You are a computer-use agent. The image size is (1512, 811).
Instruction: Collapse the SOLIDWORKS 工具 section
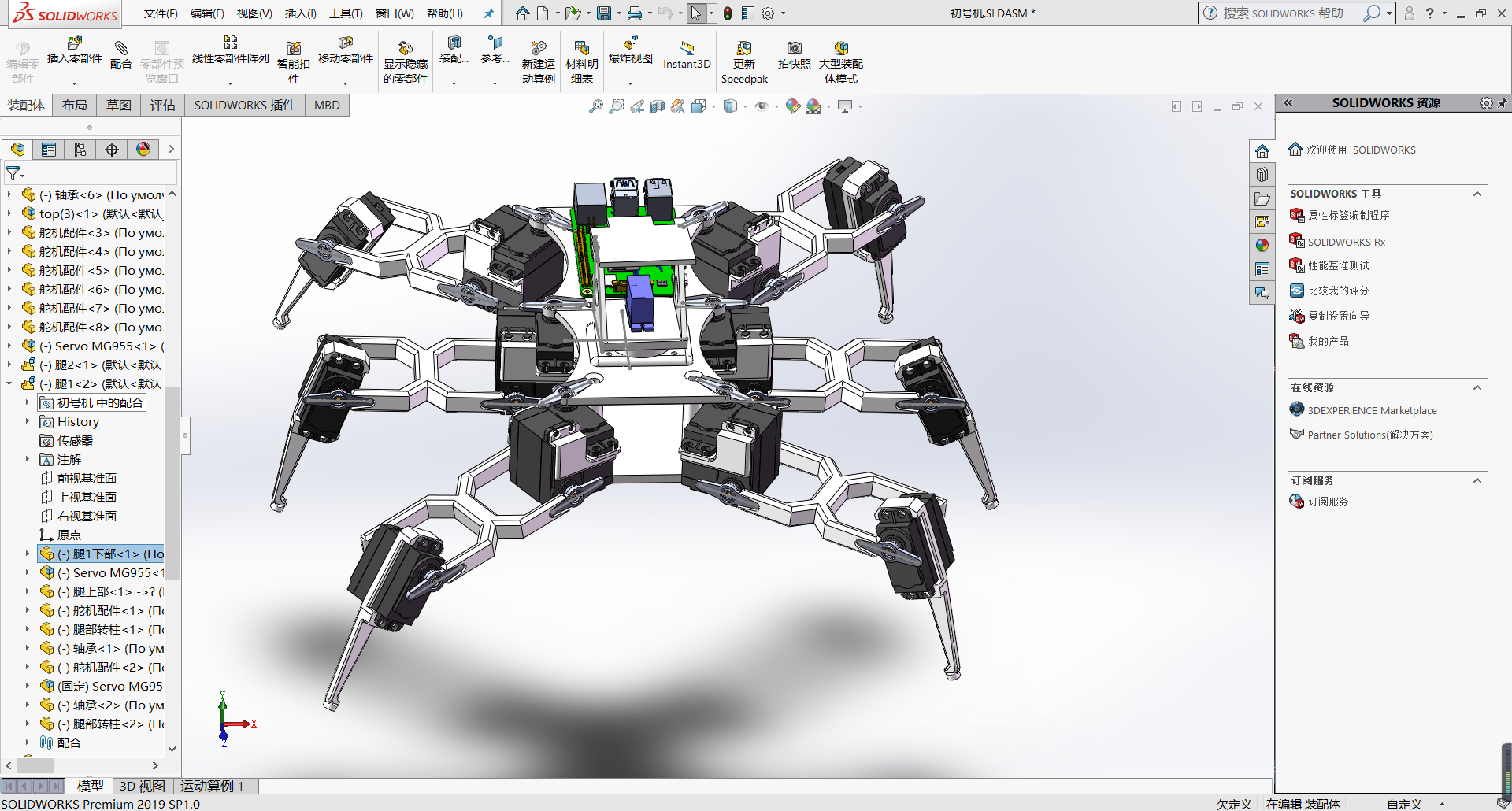1477,194
